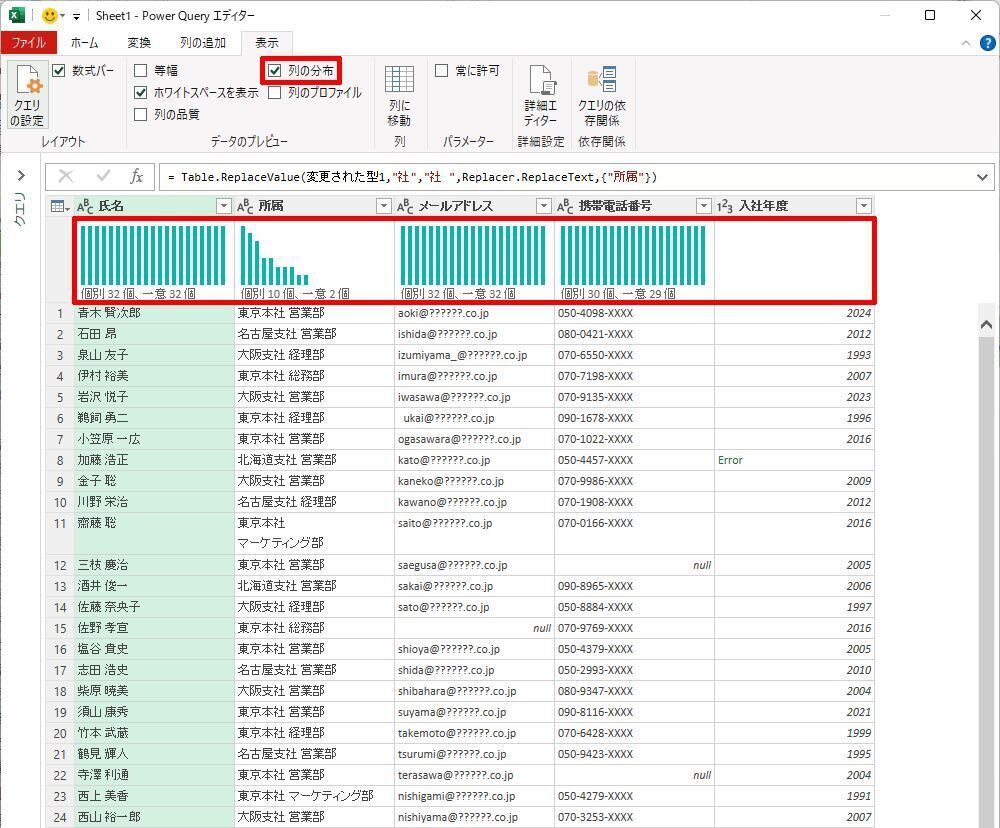Collapse the ribbon with the caret icon

966,43
